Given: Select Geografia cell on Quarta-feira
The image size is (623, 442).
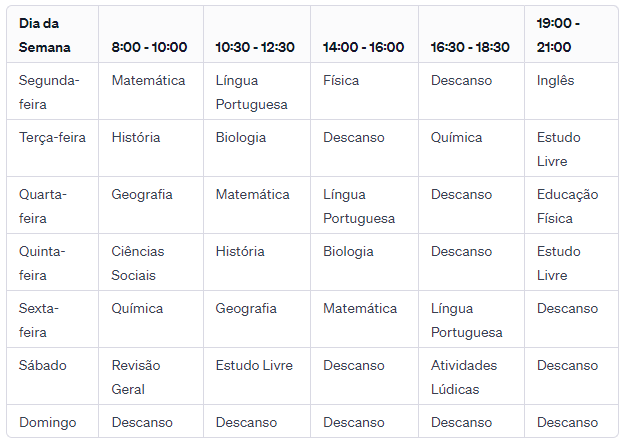Looking at the screenshot, I should [142, 194].
